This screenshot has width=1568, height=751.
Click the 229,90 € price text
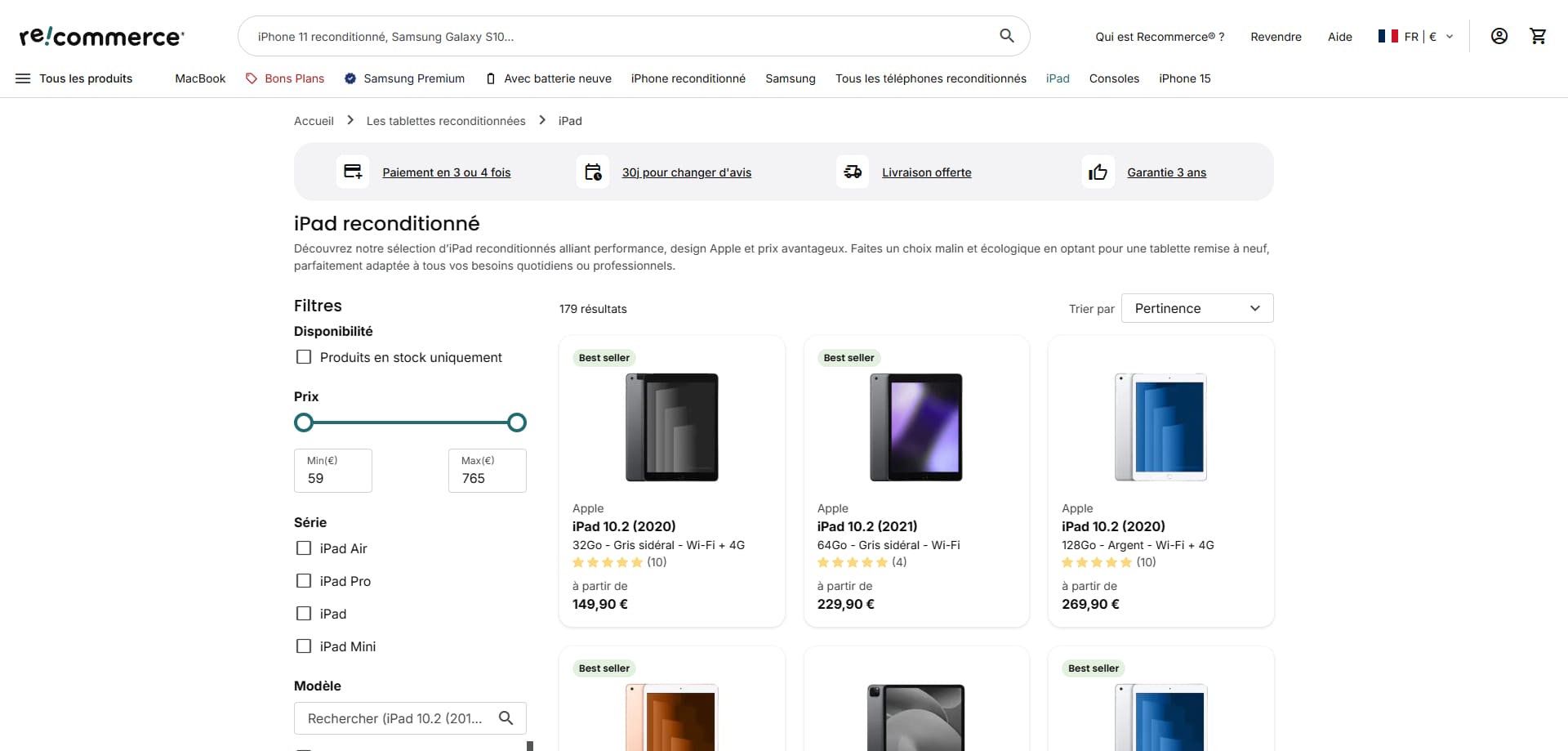845,604
